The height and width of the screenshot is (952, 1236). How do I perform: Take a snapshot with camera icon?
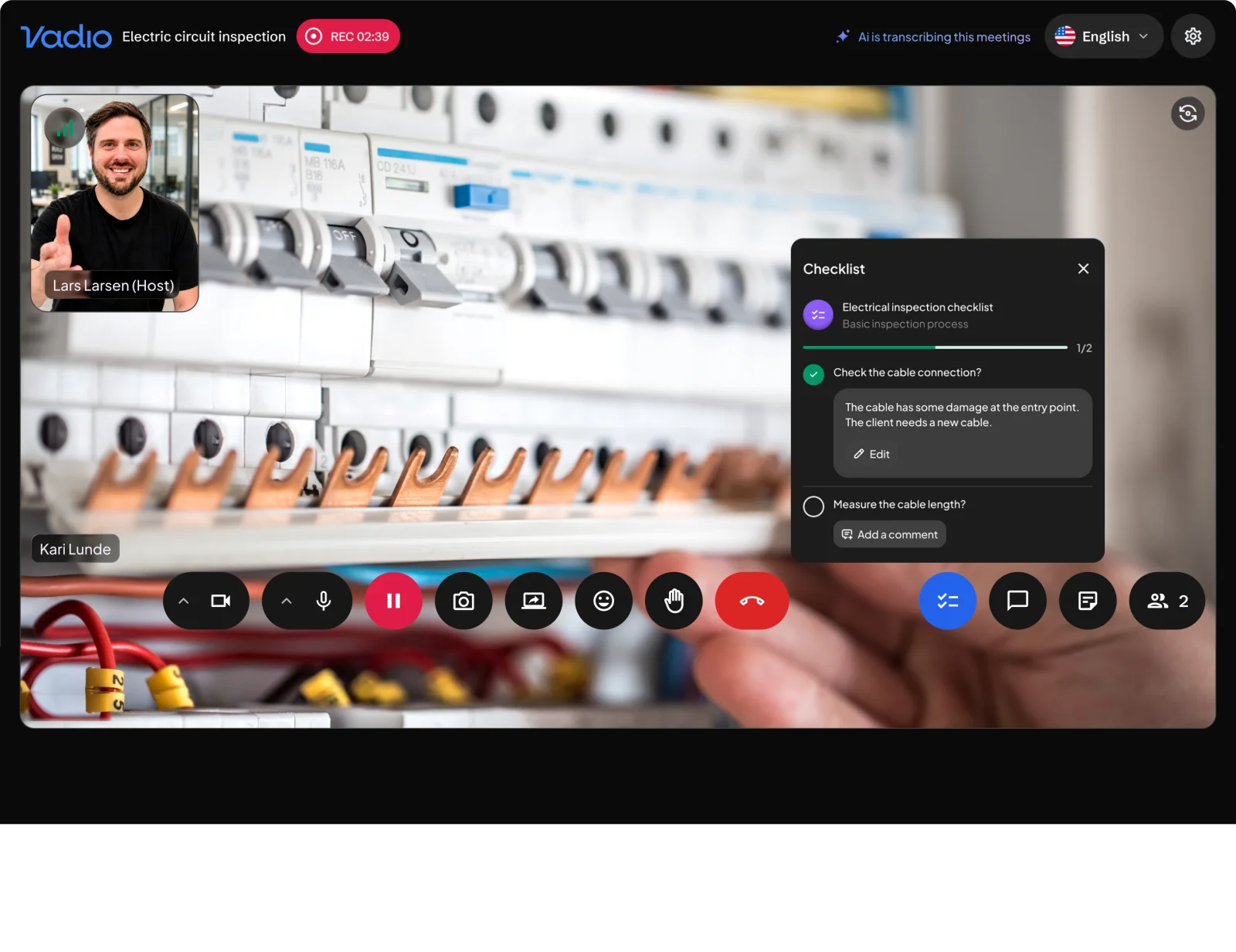463,601
